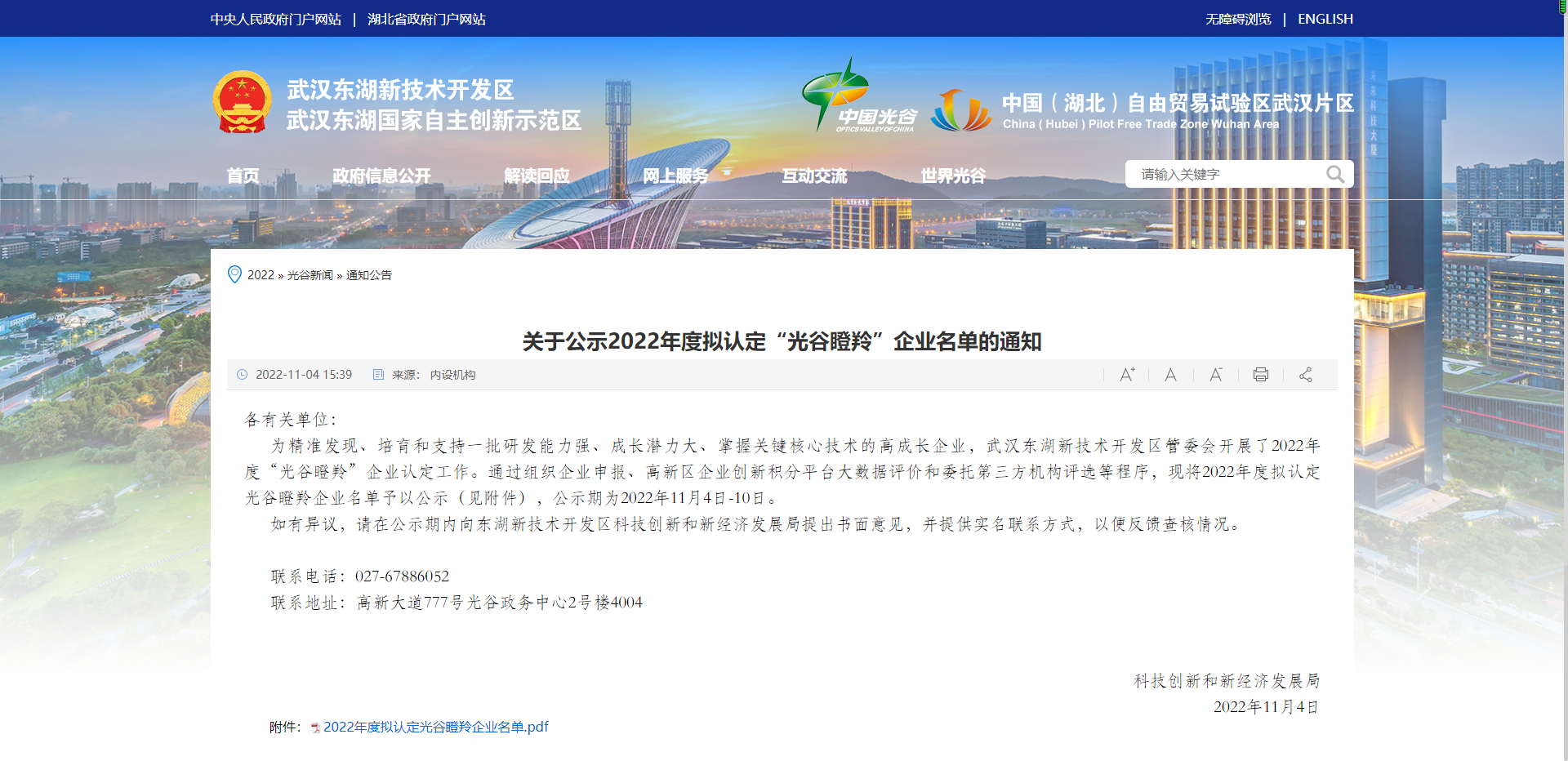Print the article using printer icon
Viewport: 1568px width, 761px height.
click(1261, 375)
